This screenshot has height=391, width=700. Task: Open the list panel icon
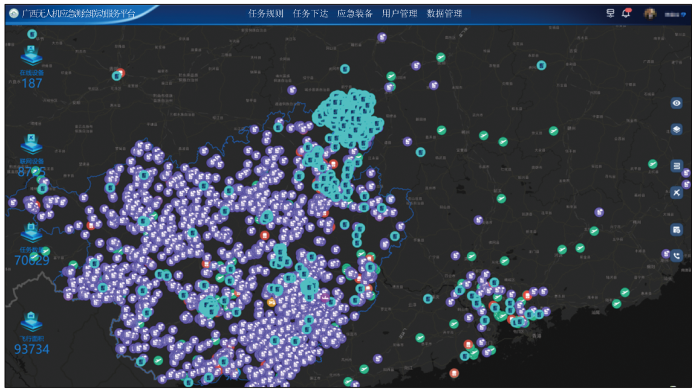click(x=676, y=166)
